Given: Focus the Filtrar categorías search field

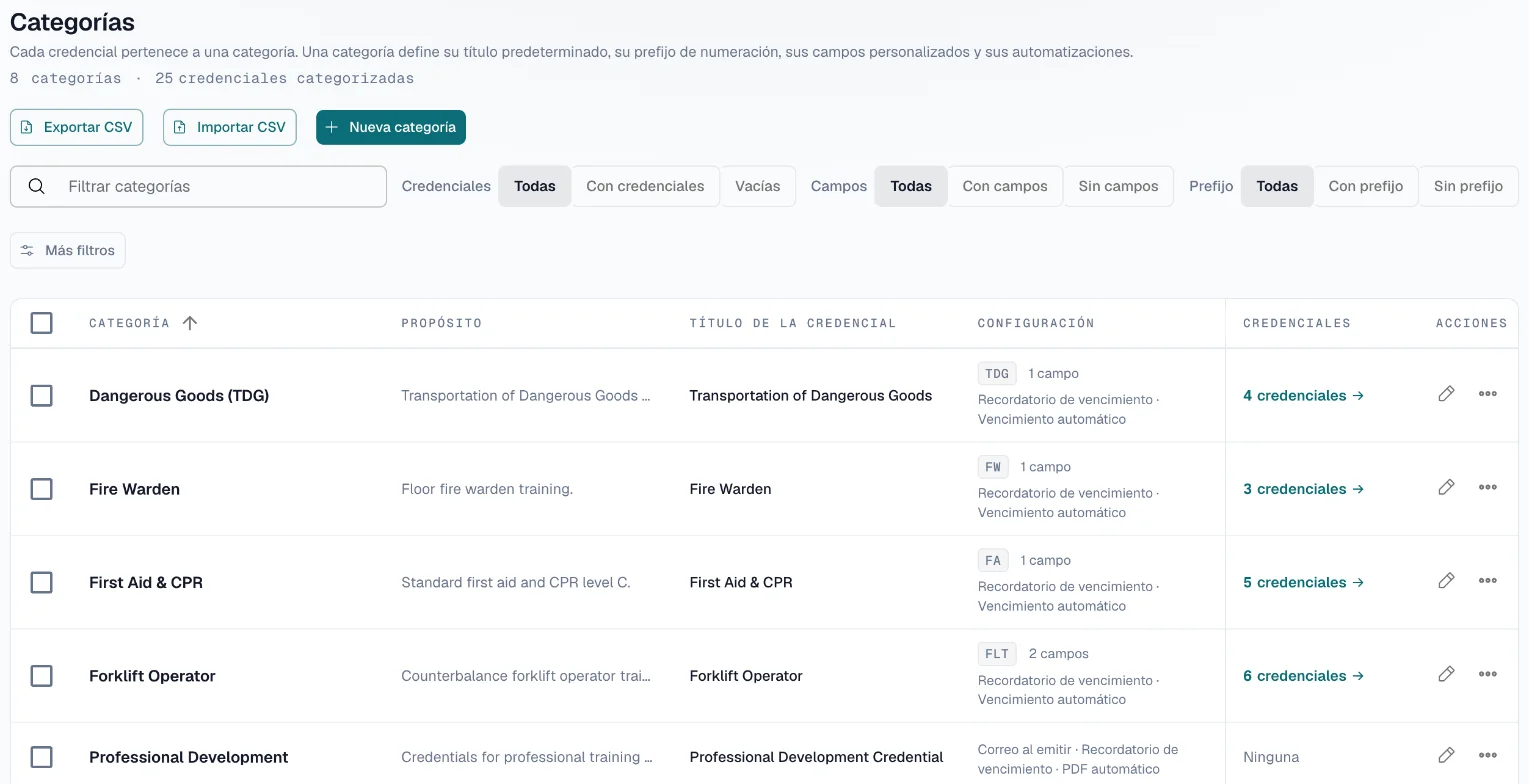Looking at the screenshot, I should click(198, 186).
